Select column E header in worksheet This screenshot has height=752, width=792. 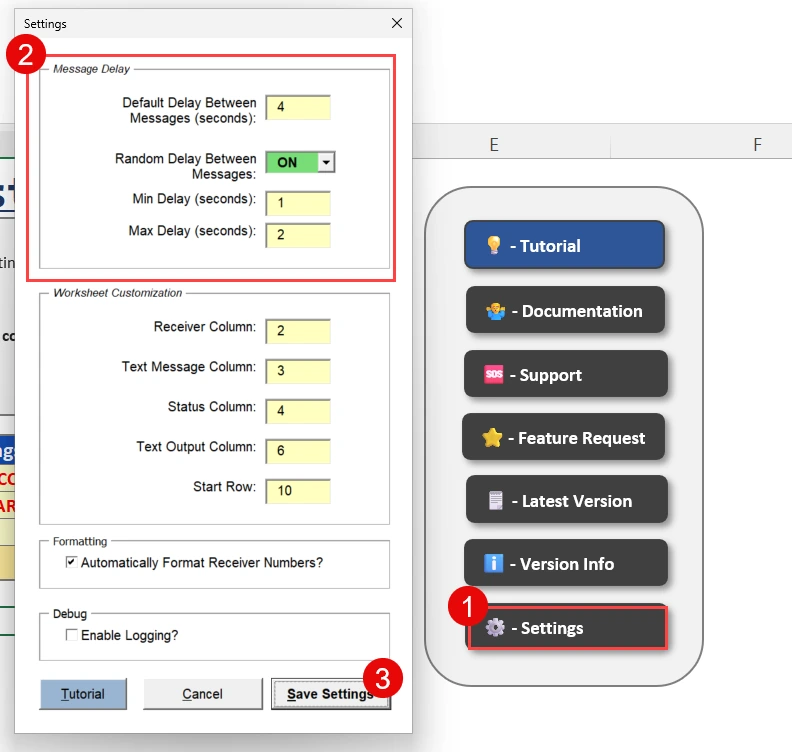pyautogui.click(x=494, y=144)
